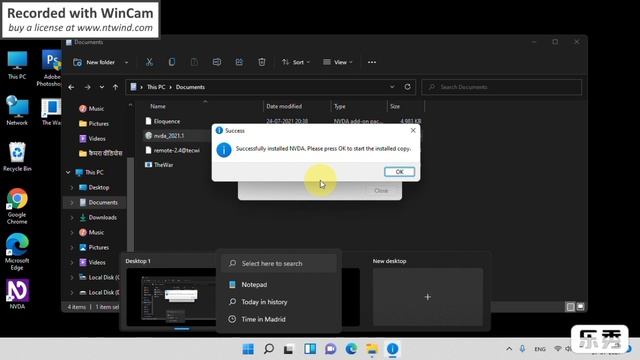Expand the Downloads tree node

72,218
